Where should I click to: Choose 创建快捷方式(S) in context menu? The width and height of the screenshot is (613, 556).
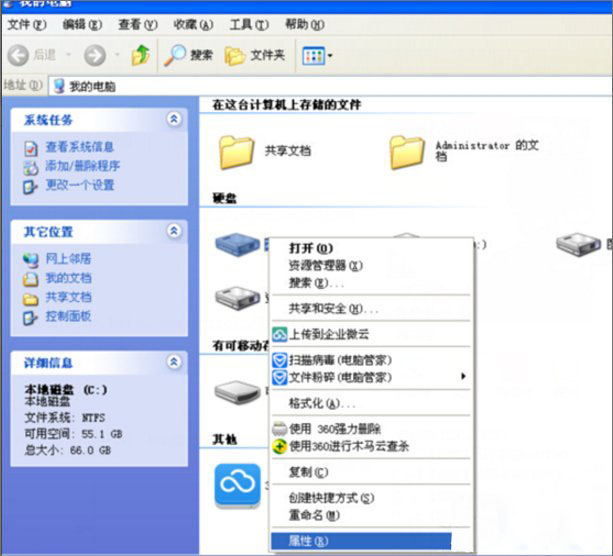(371, 498)
